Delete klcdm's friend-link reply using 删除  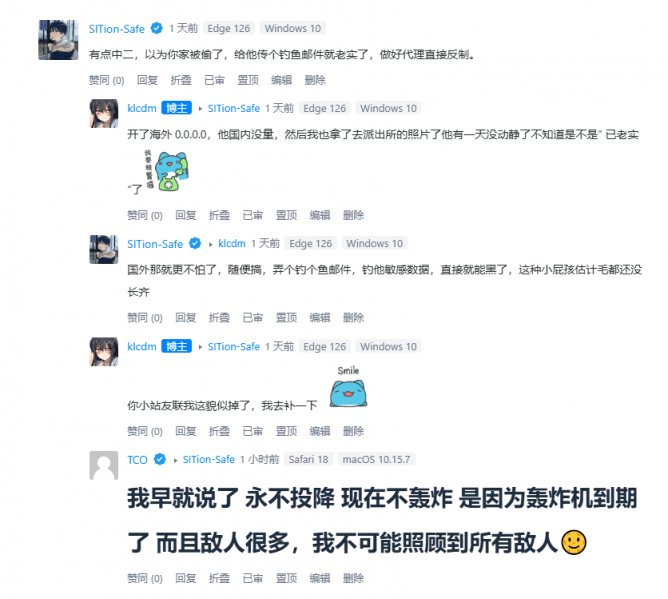[354, 431]
